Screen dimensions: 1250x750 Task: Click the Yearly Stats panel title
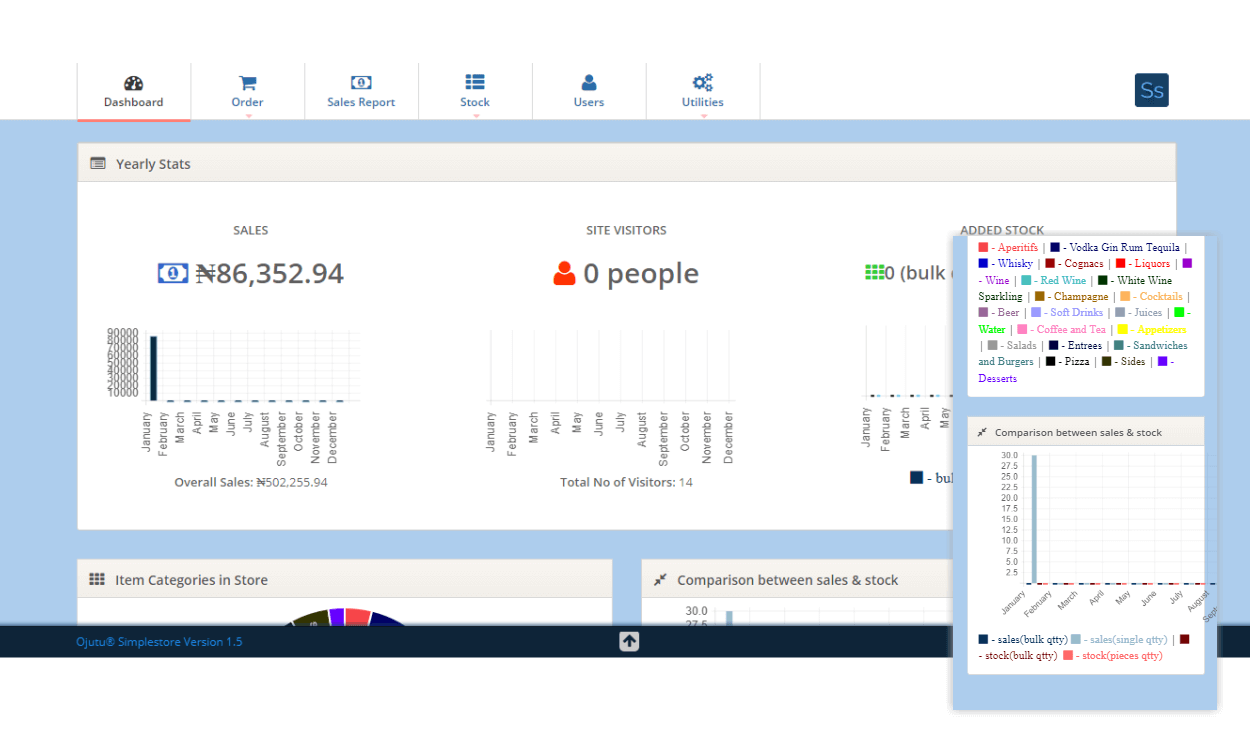153,164
